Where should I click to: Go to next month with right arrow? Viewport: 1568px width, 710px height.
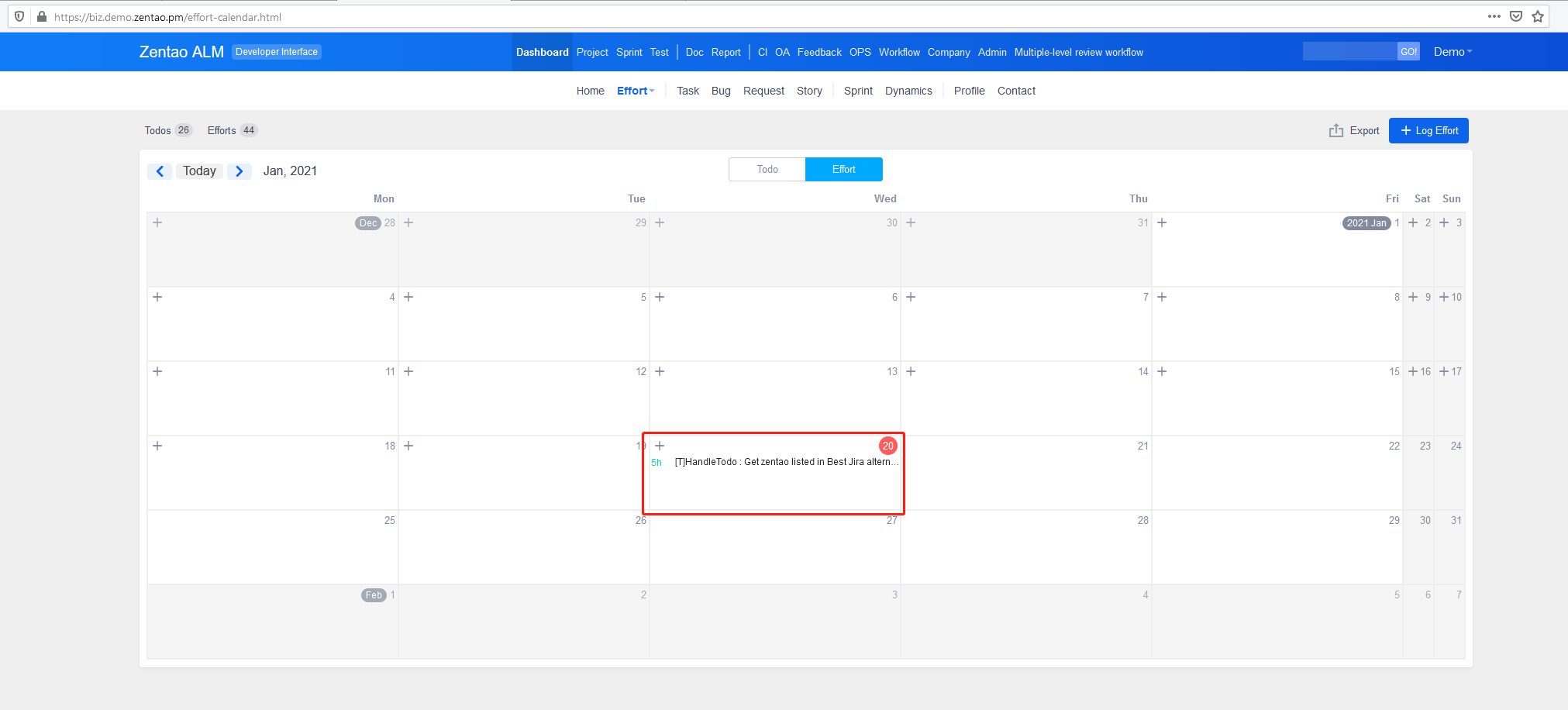coord(239,171)
